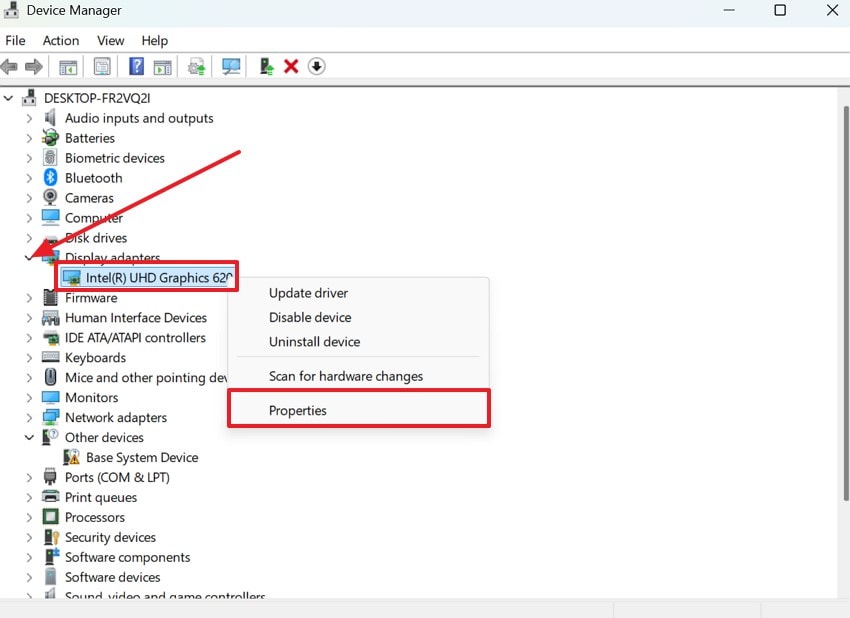Image resolution: width=850 pixels, height=618 pixels.
Task: Click the down-arrow Disable device icon
Action: 317,67
